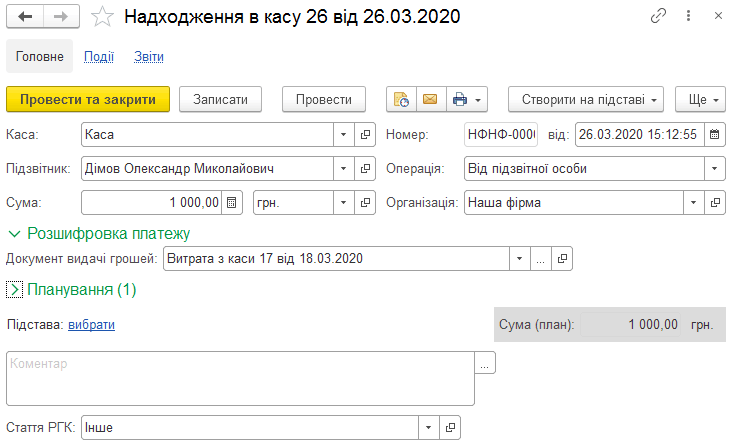Expand the Стаття РГК dropdown
Screen dimensions: 732x445
click(x=429, y=428)
